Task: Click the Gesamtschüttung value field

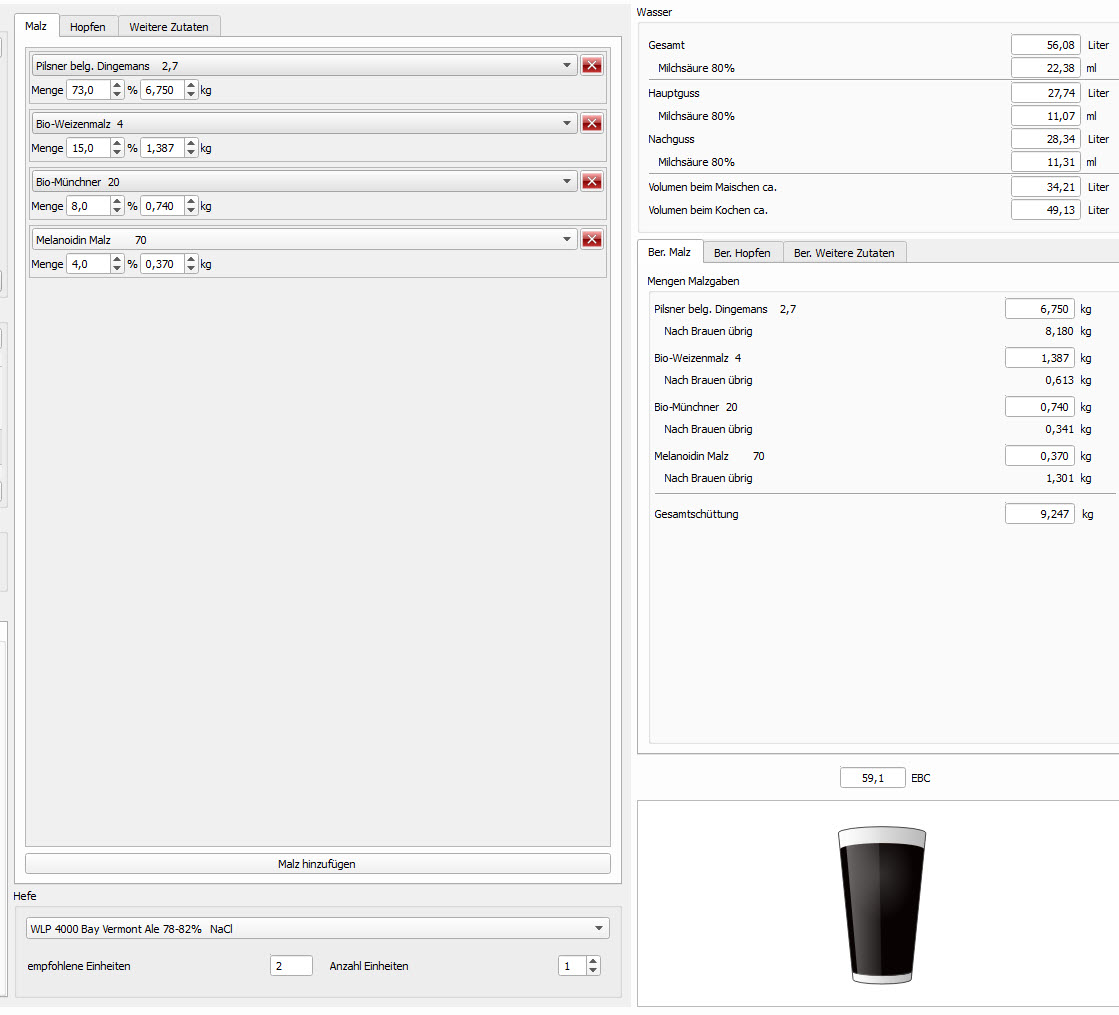Action: click(x=1039, y=514)
